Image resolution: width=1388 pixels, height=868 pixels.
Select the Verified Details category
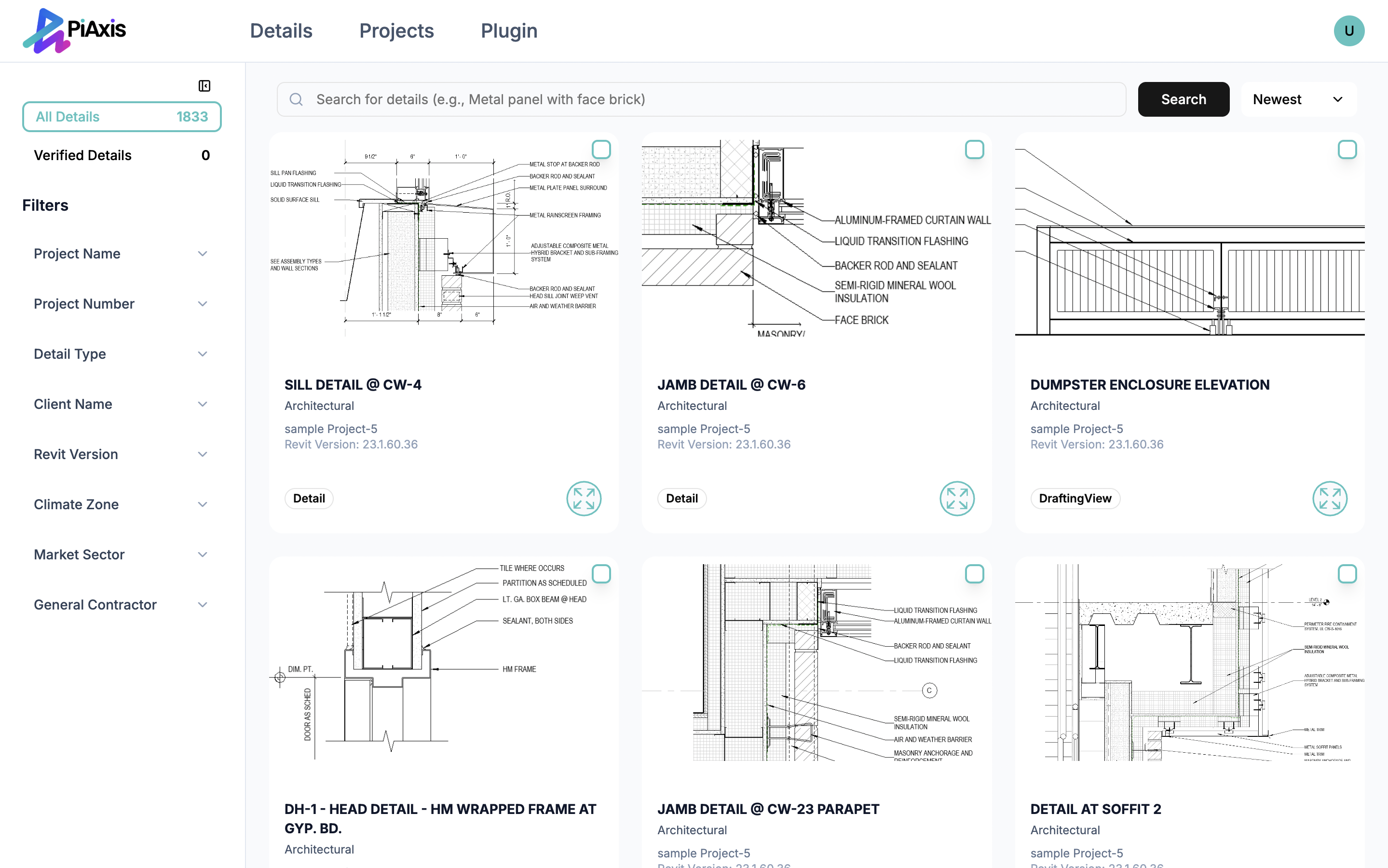[122, 155]
